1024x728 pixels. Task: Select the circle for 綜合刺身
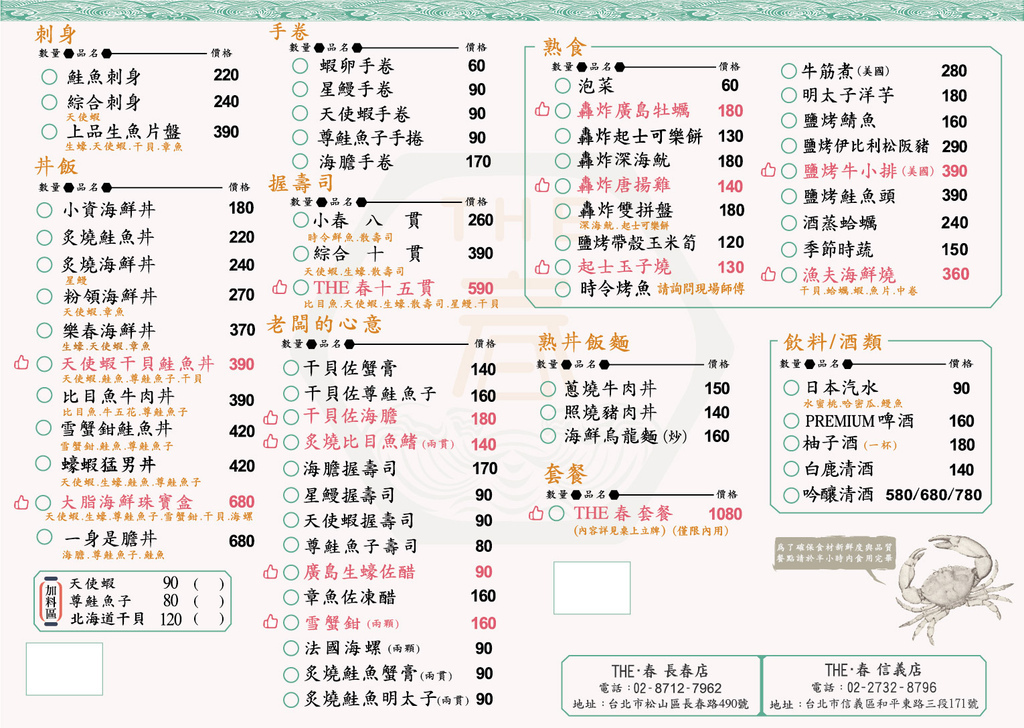pos(49,103)
